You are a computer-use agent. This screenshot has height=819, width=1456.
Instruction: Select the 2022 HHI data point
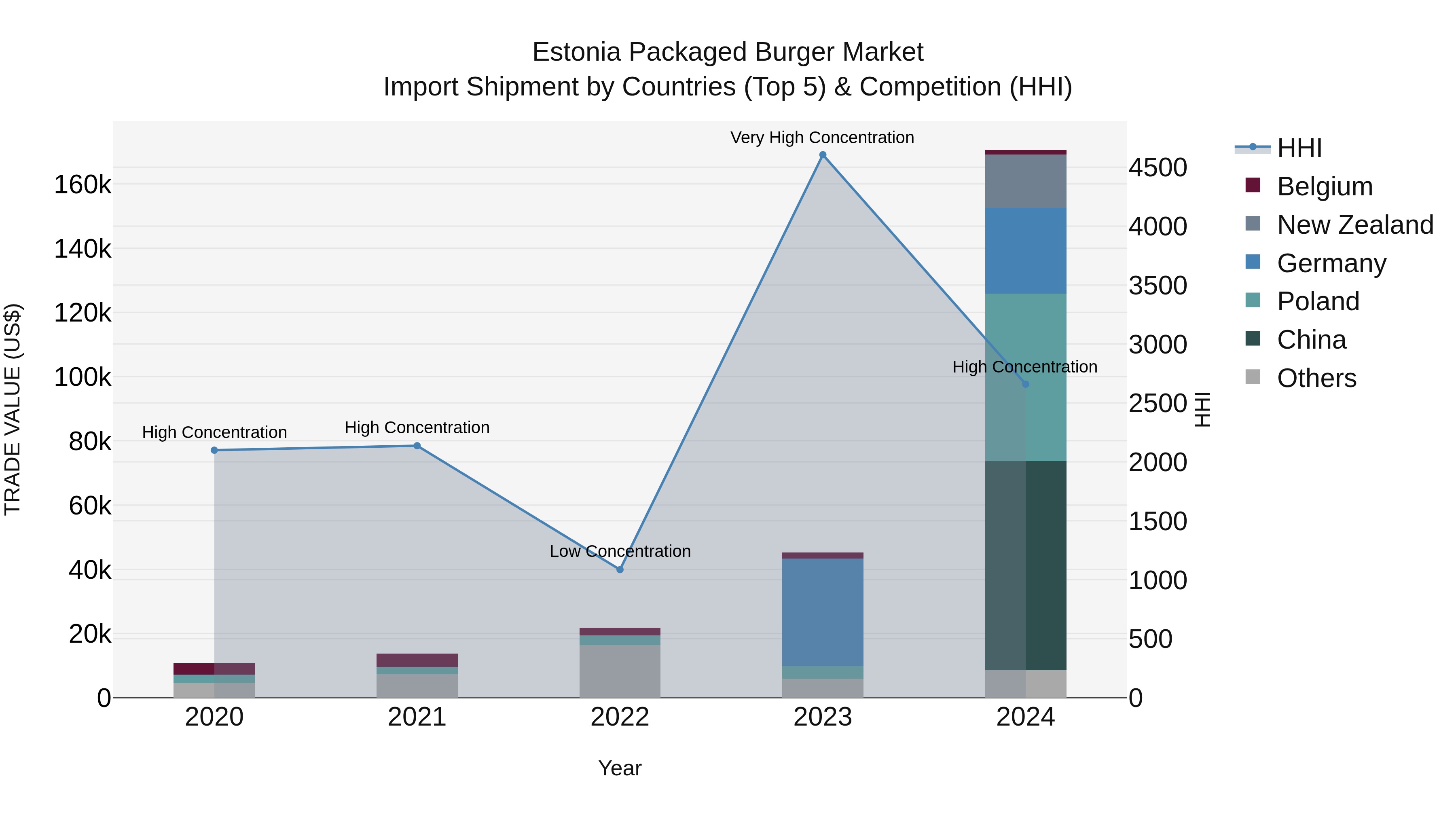click(x=620, y=570)
